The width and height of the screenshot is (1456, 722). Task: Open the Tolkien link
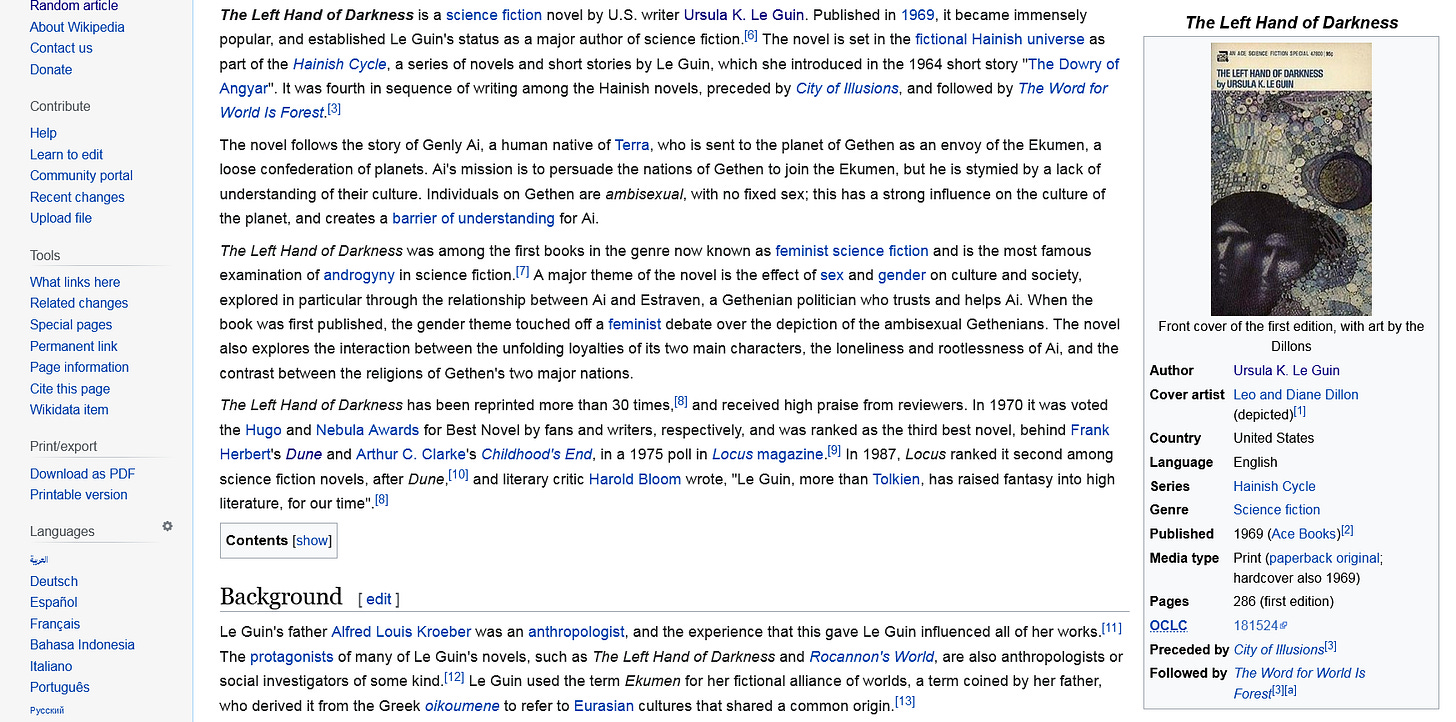896,479
